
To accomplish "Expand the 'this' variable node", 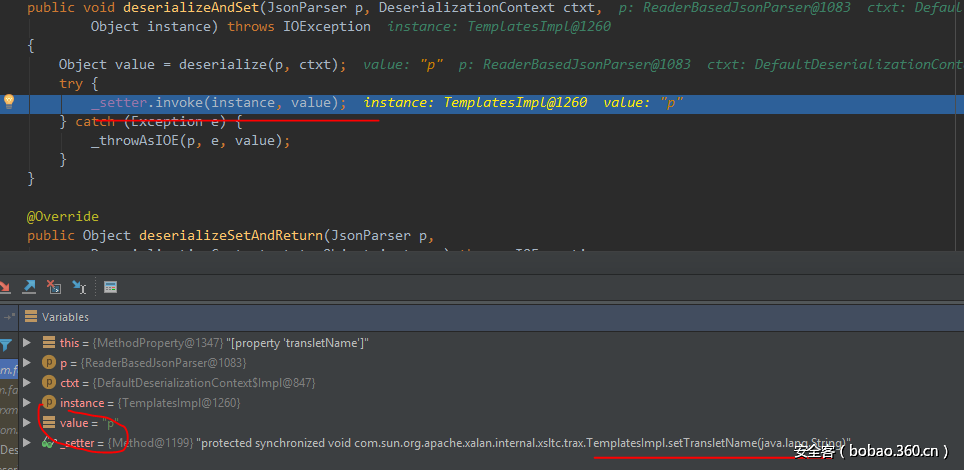I will (27, 343).
